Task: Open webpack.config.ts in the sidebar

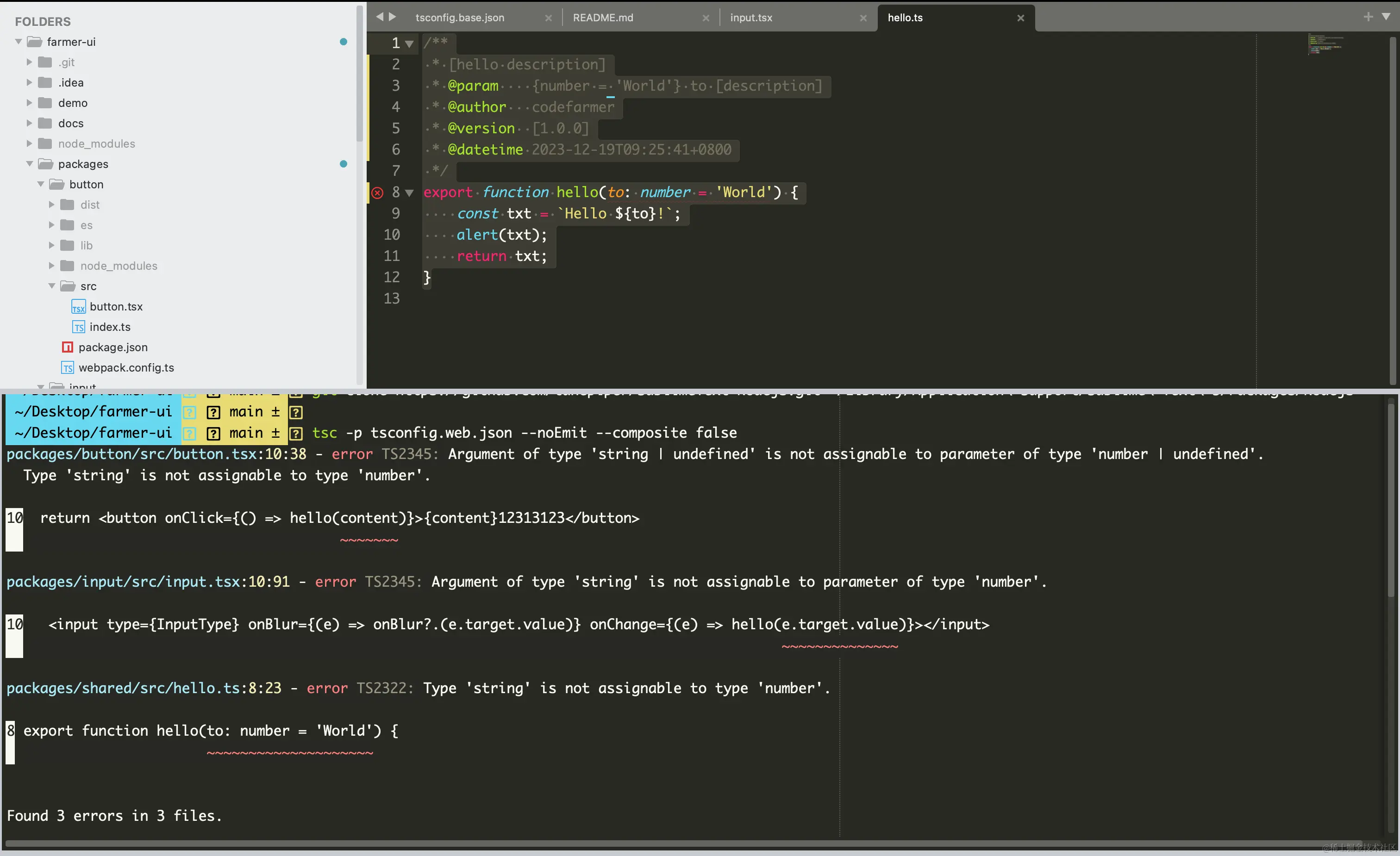Action: [126, 367]
